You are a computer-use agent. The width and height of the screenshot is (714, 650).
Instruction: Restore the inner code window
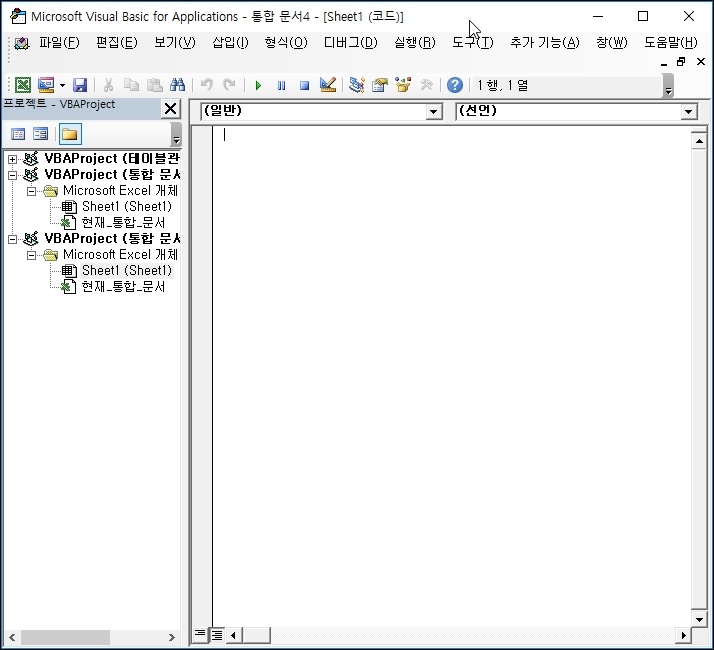681,61
